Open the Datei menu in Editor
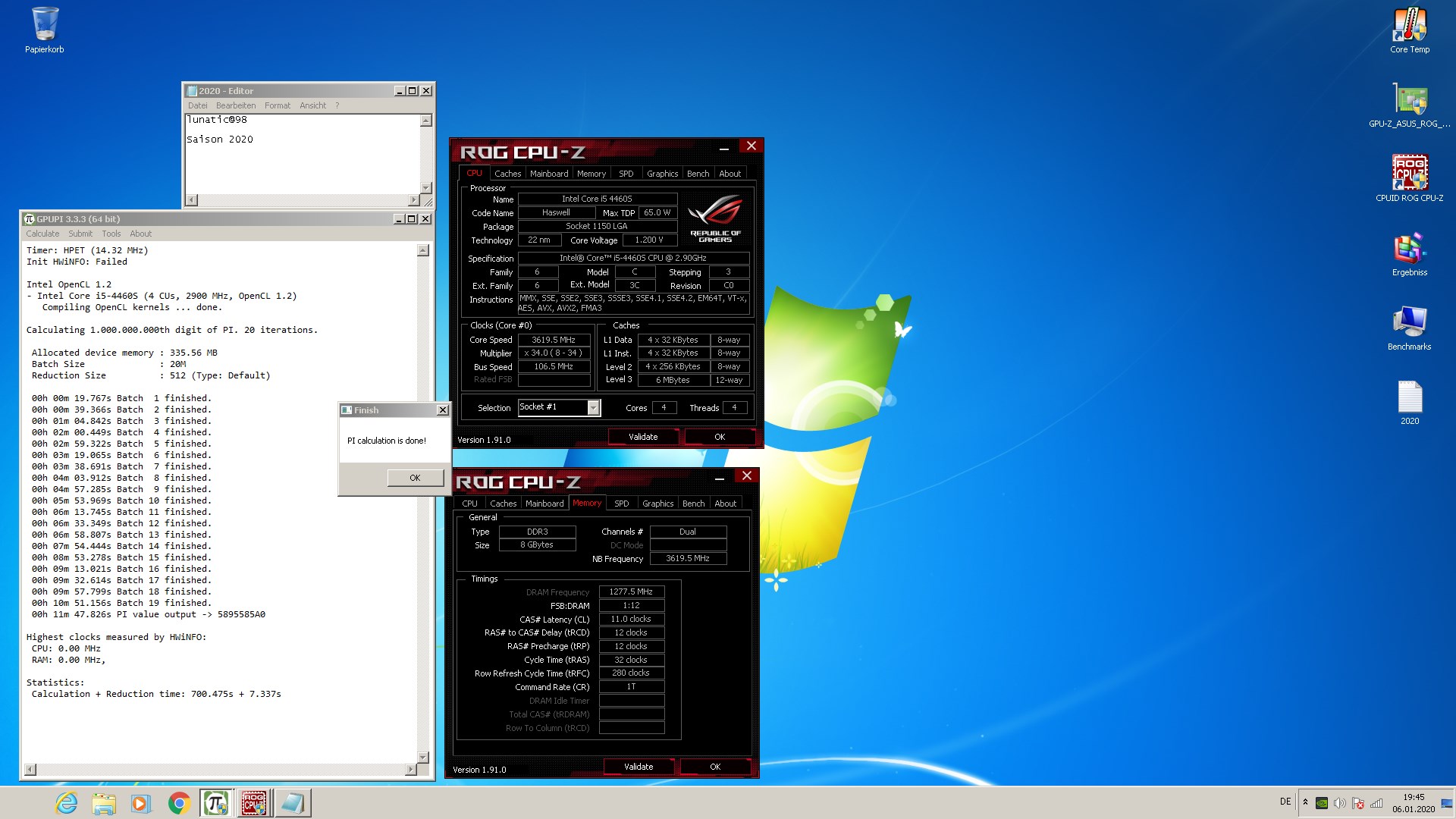The image size is (1456, 819). click(197, 105)
